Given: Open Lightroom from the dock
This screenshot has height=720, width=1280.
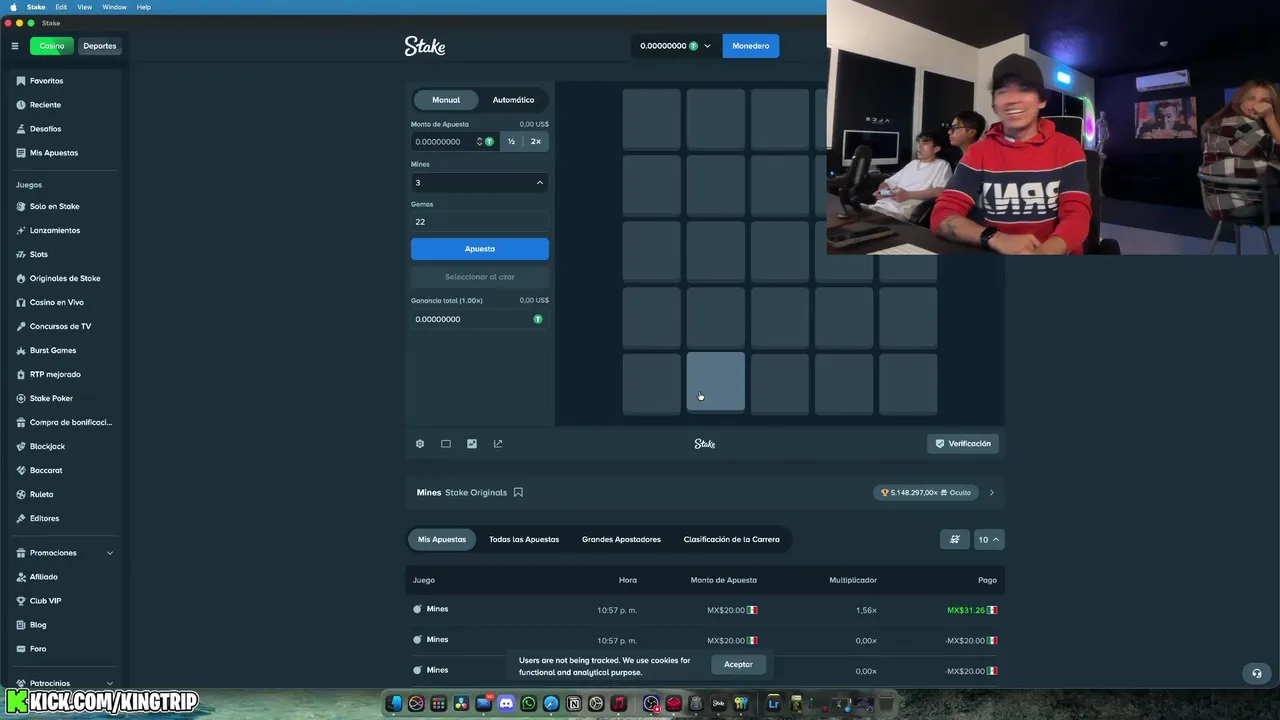Looking at the screenshot, I should tap(773, 704).
